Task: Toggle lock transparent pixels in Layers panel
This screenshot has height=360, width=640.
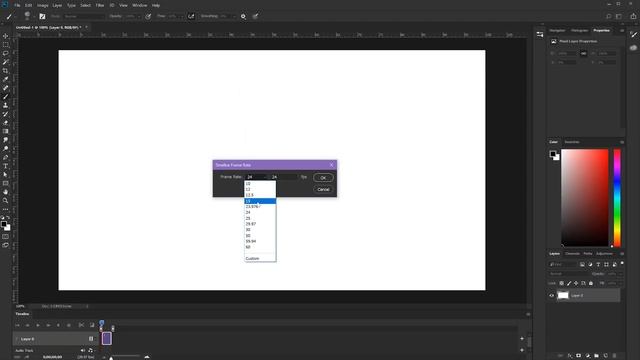Action: click(562, 283)
